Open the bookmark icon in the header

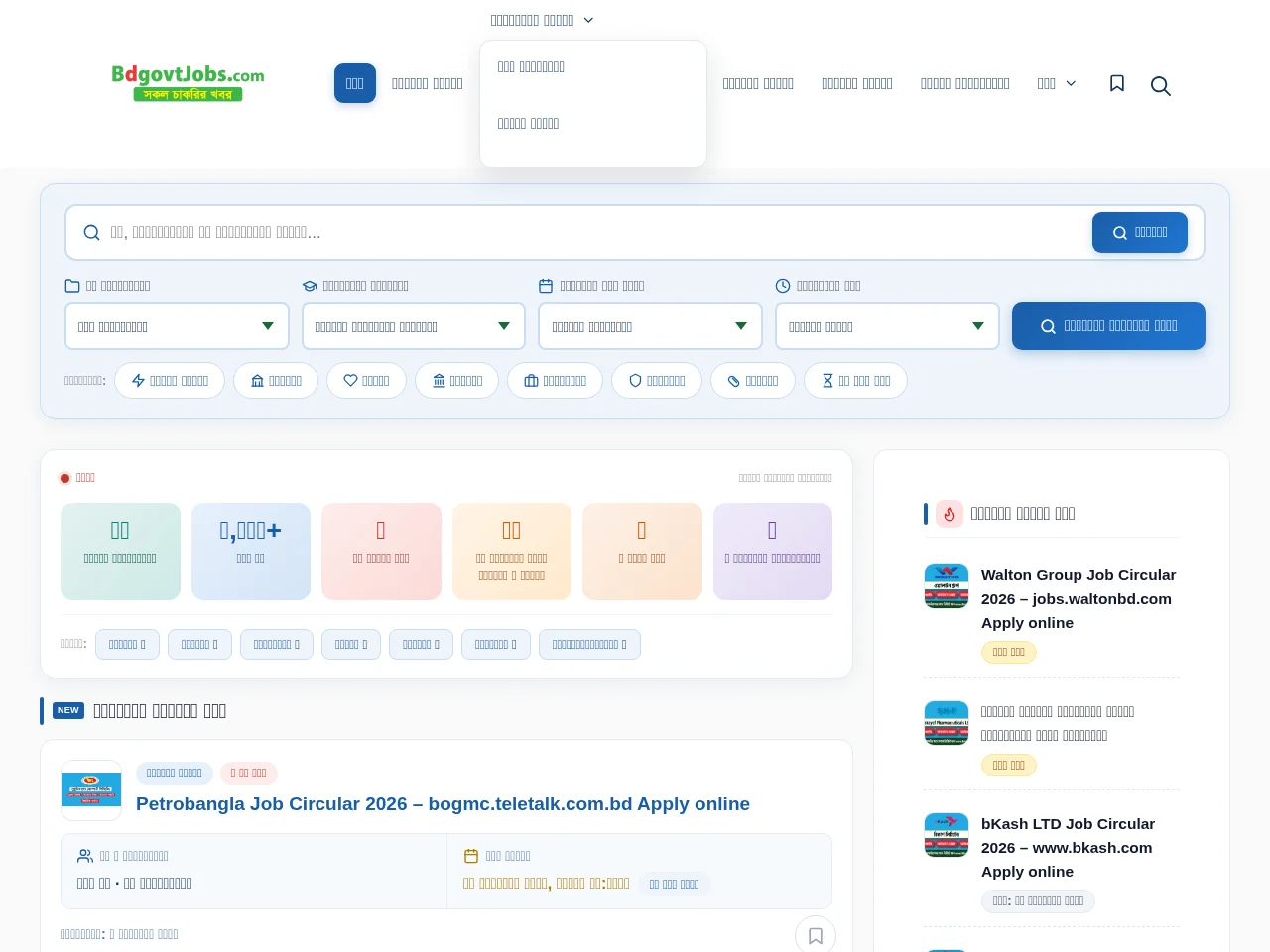point(1117,84)
